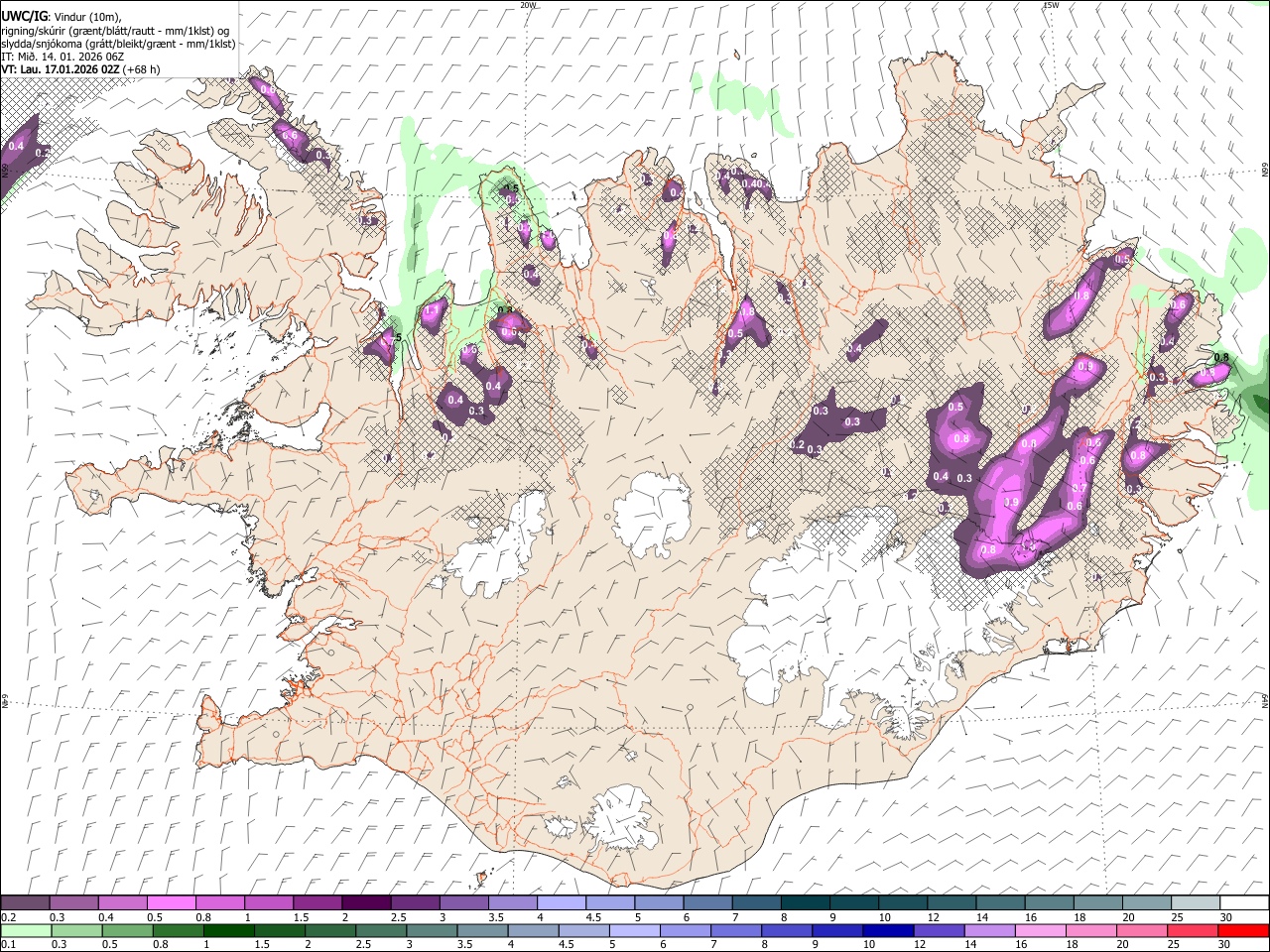This screenshot has width=1270, height=952.
Task: Select the darkest green 1 rain-scale swatch
Action: coord(228,931)
